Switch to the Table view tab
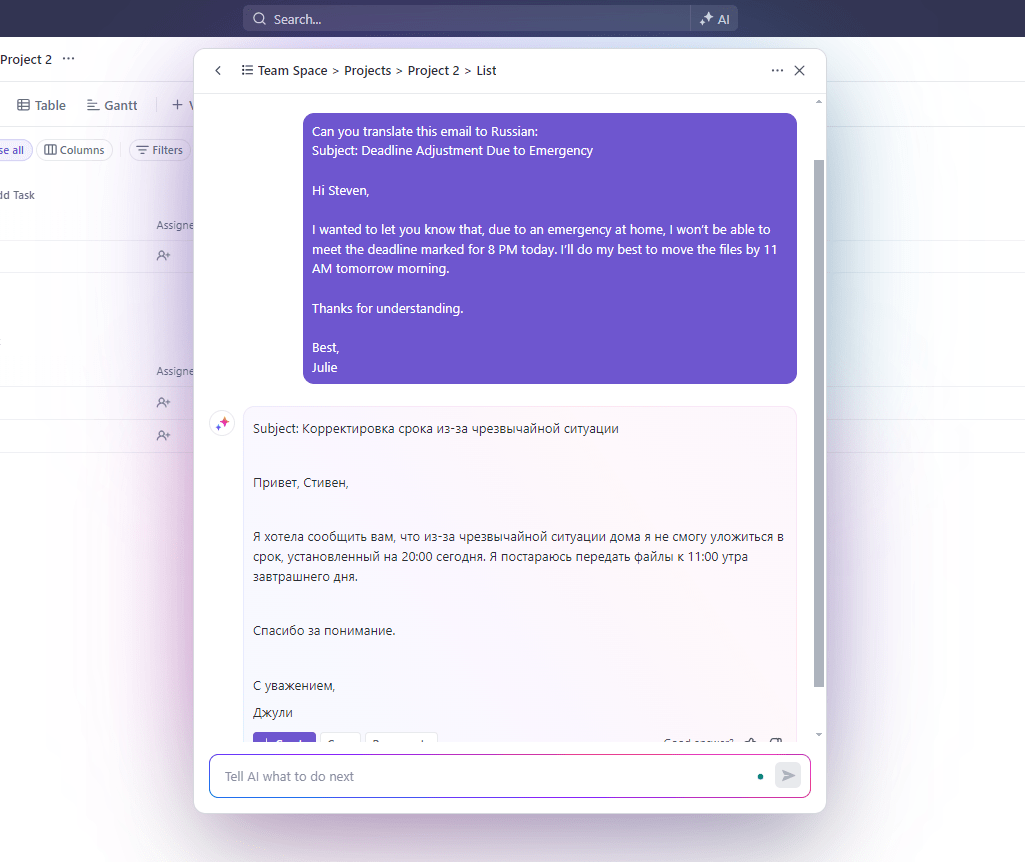Viewport: 1025px width, 862px height. [x=41, y=105]
